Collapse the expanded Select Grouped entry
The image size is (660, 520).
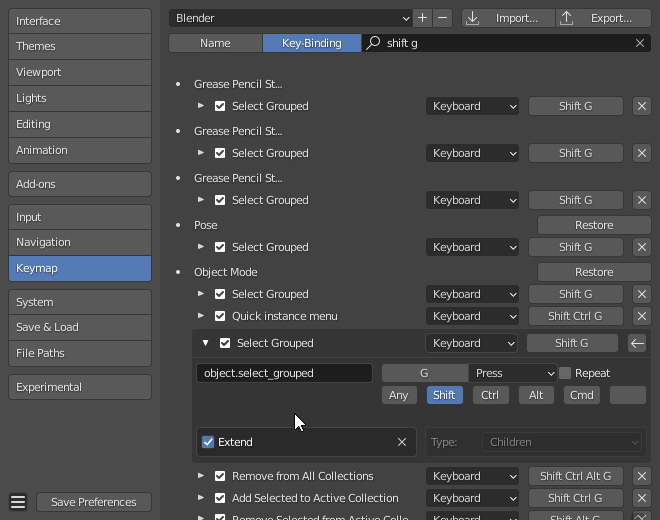click(x=205, y=343)
